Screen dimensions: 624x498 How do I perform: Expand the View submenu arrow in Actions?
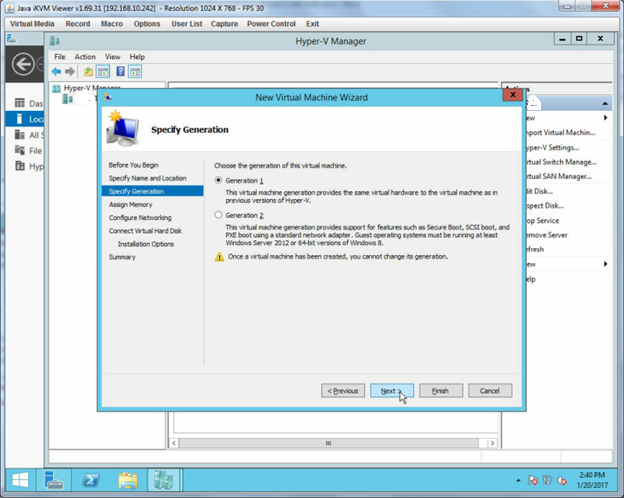click(605, 264)
